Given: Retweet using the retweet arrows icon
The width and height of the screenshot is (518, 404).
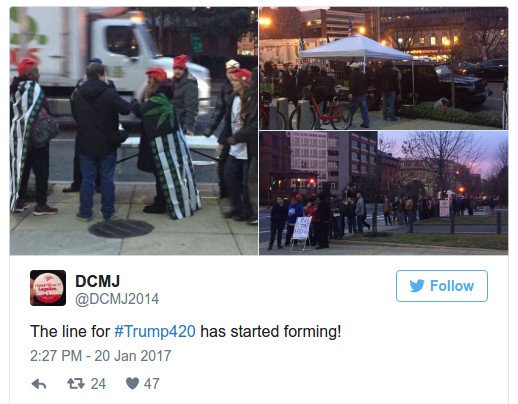Looking at the screenshot, I should [x=76, y=384].
